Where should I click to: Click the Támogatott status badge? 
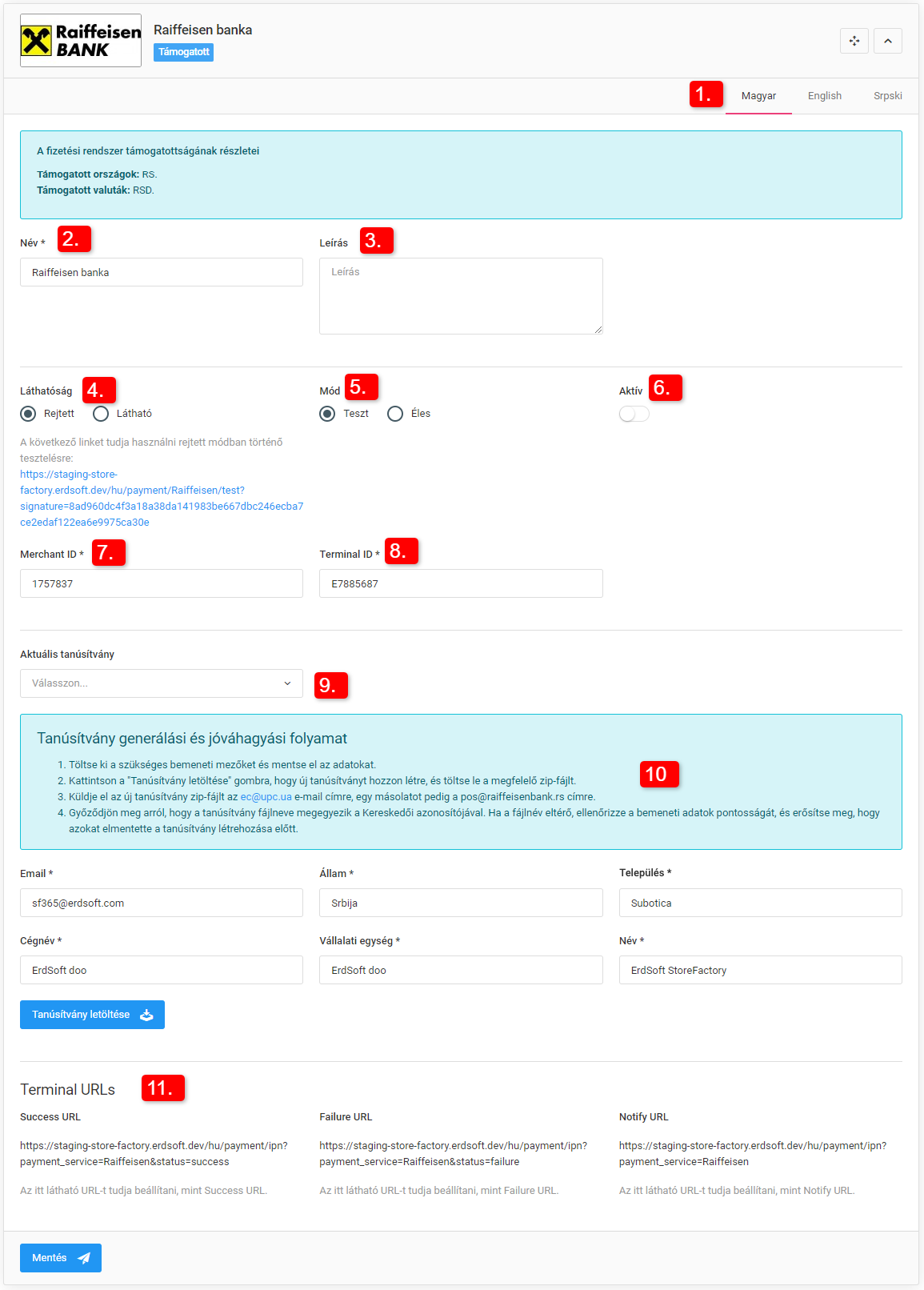pos(184,52)
